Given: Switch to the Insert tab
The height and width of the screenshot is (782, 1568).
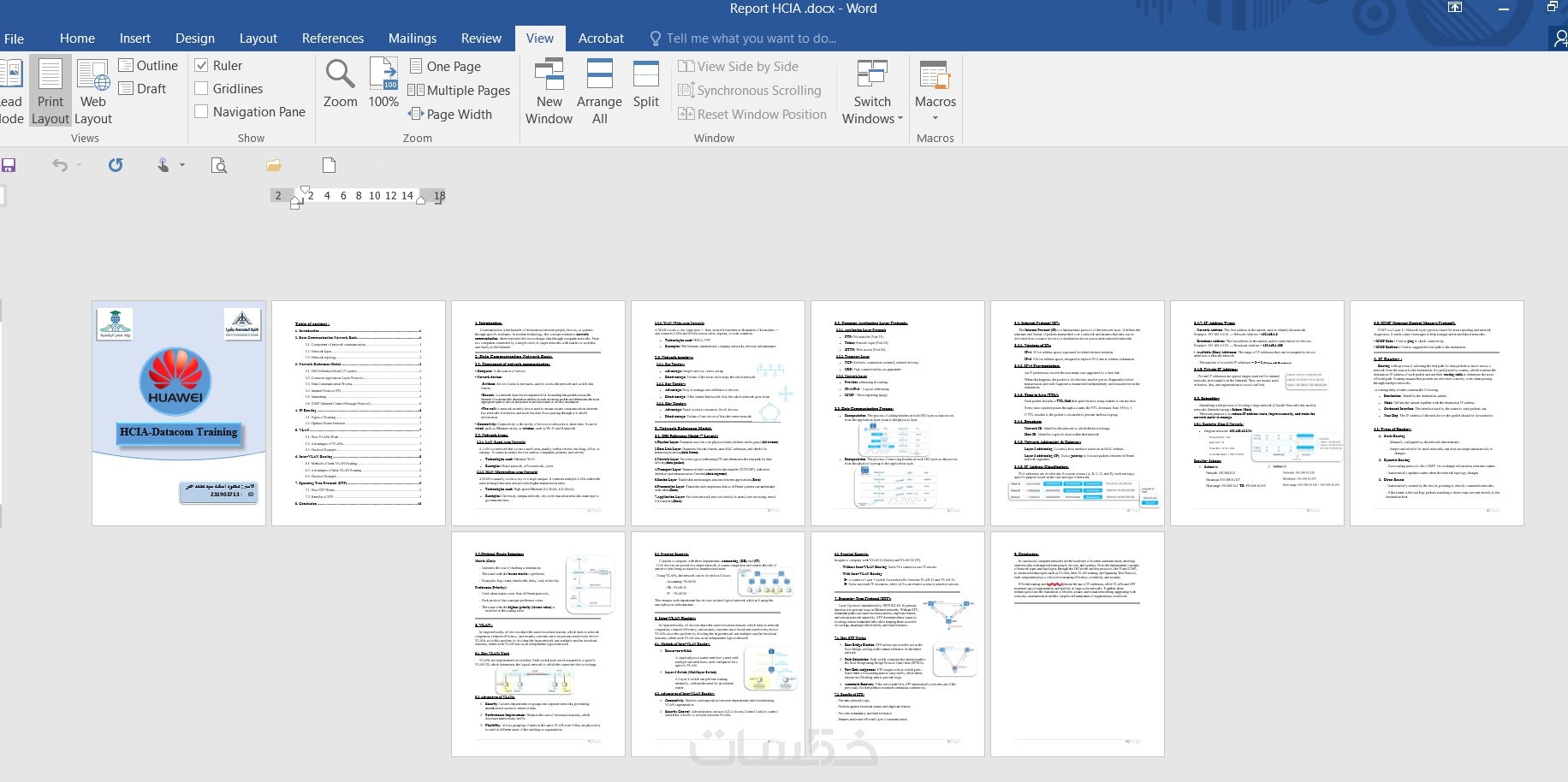Looking at the screenshot, I should click(135, 39).
